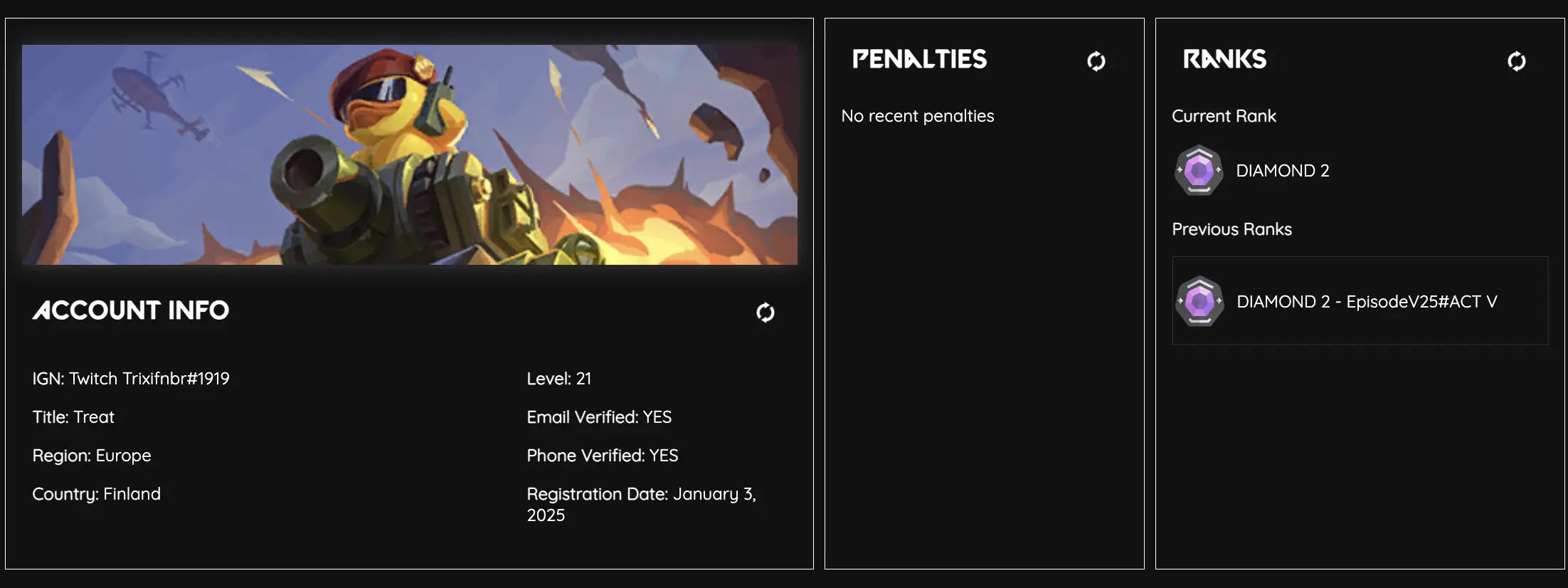Click Phone Verified: YES status
Screen dimensions: 1568x588
pos(603,456)
